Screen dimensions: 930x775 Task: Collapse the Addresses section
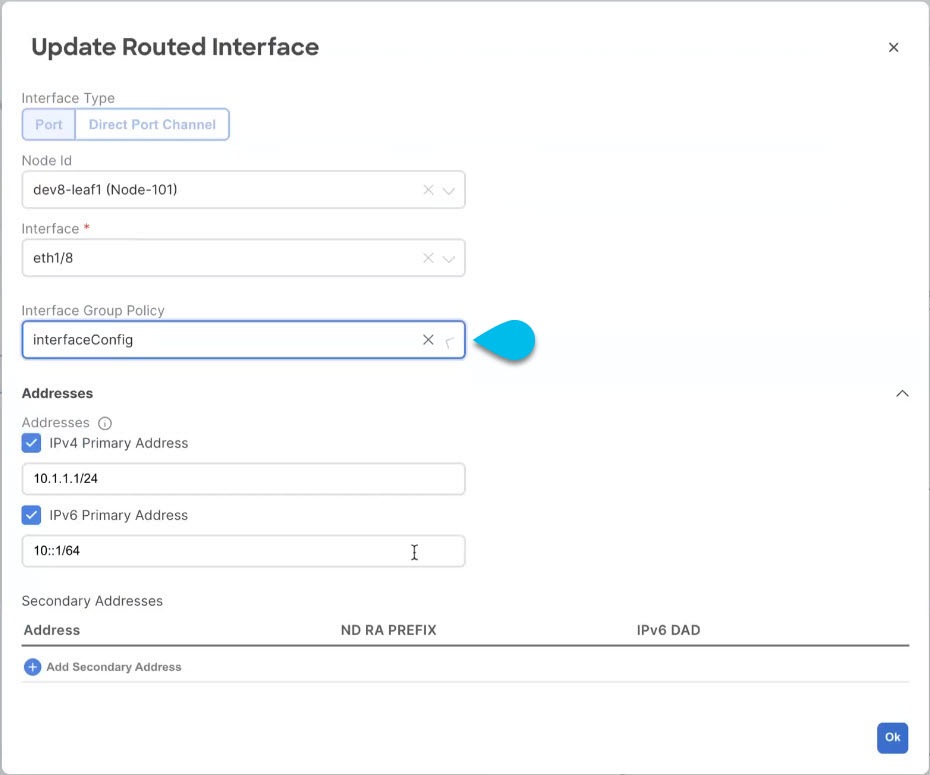click(x=902, y=393)
